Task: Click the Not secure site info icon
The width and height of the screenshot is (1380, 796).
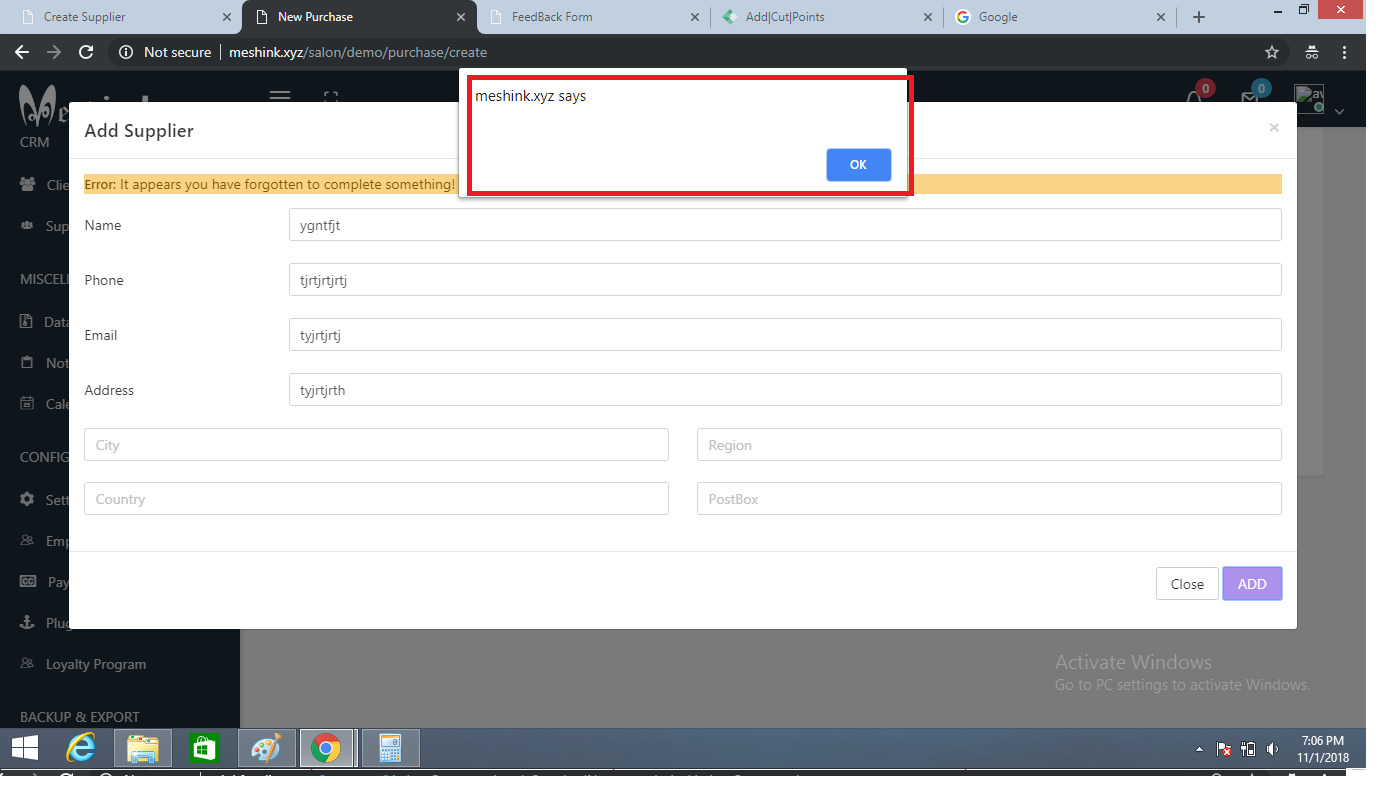Action: [126, 52]
